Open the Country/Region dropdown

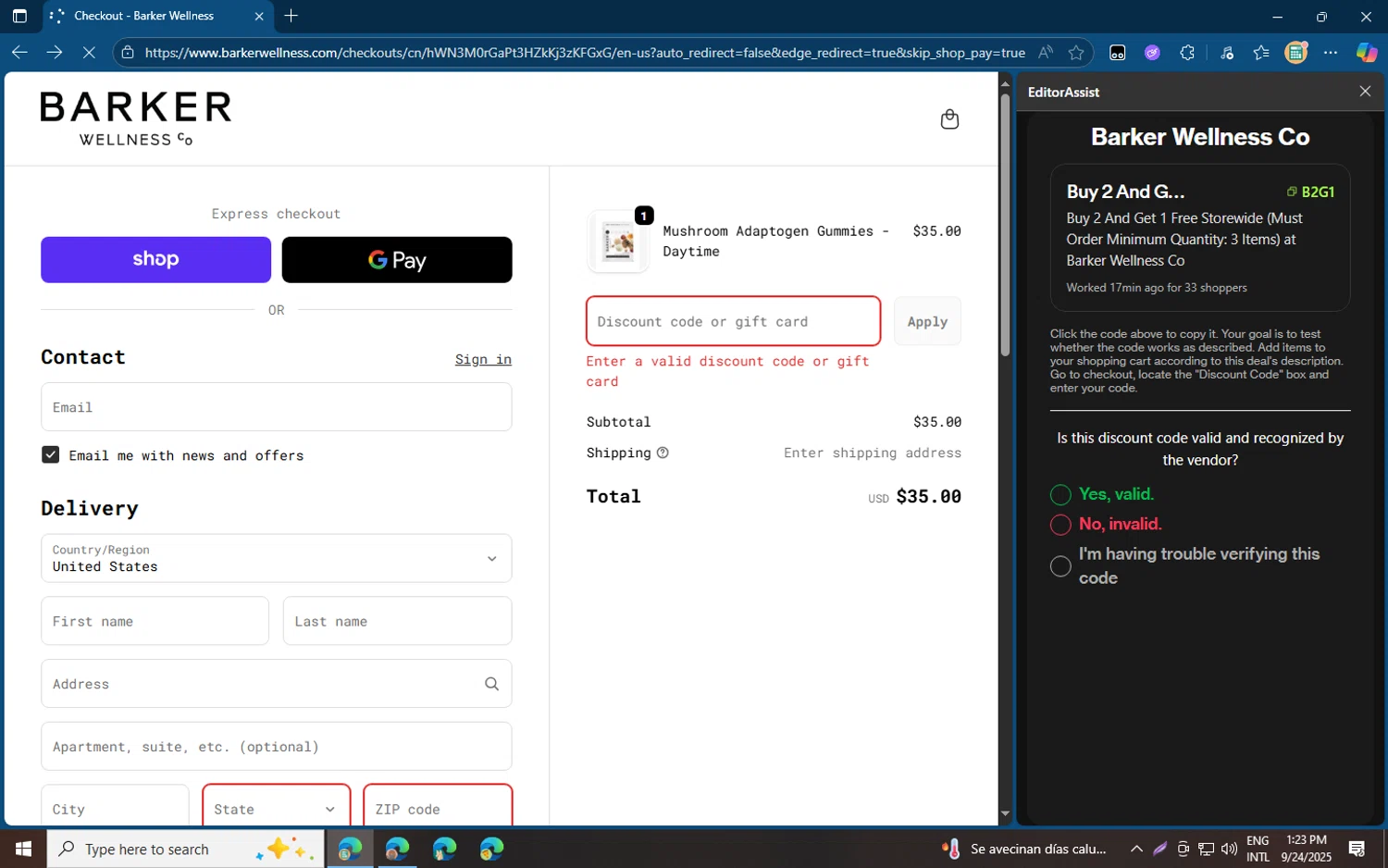[x=276, y=558]
